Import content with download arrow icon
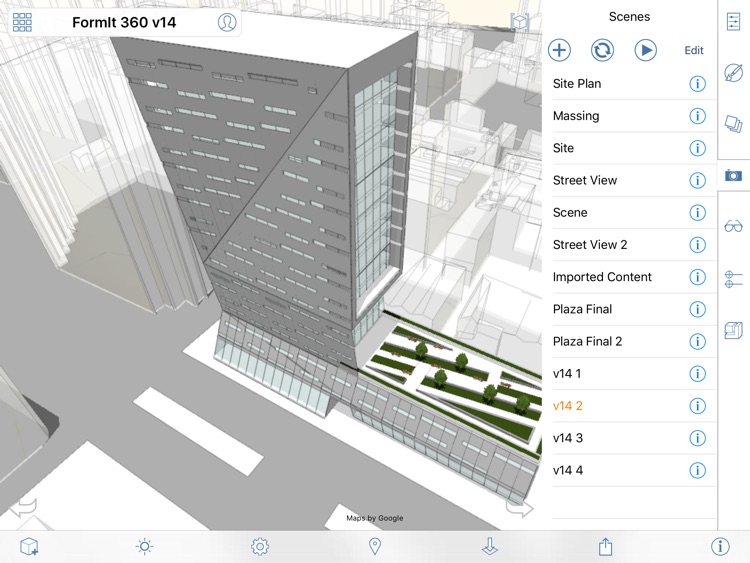This screenshot has width=750, height=563. tap(490, 546)
